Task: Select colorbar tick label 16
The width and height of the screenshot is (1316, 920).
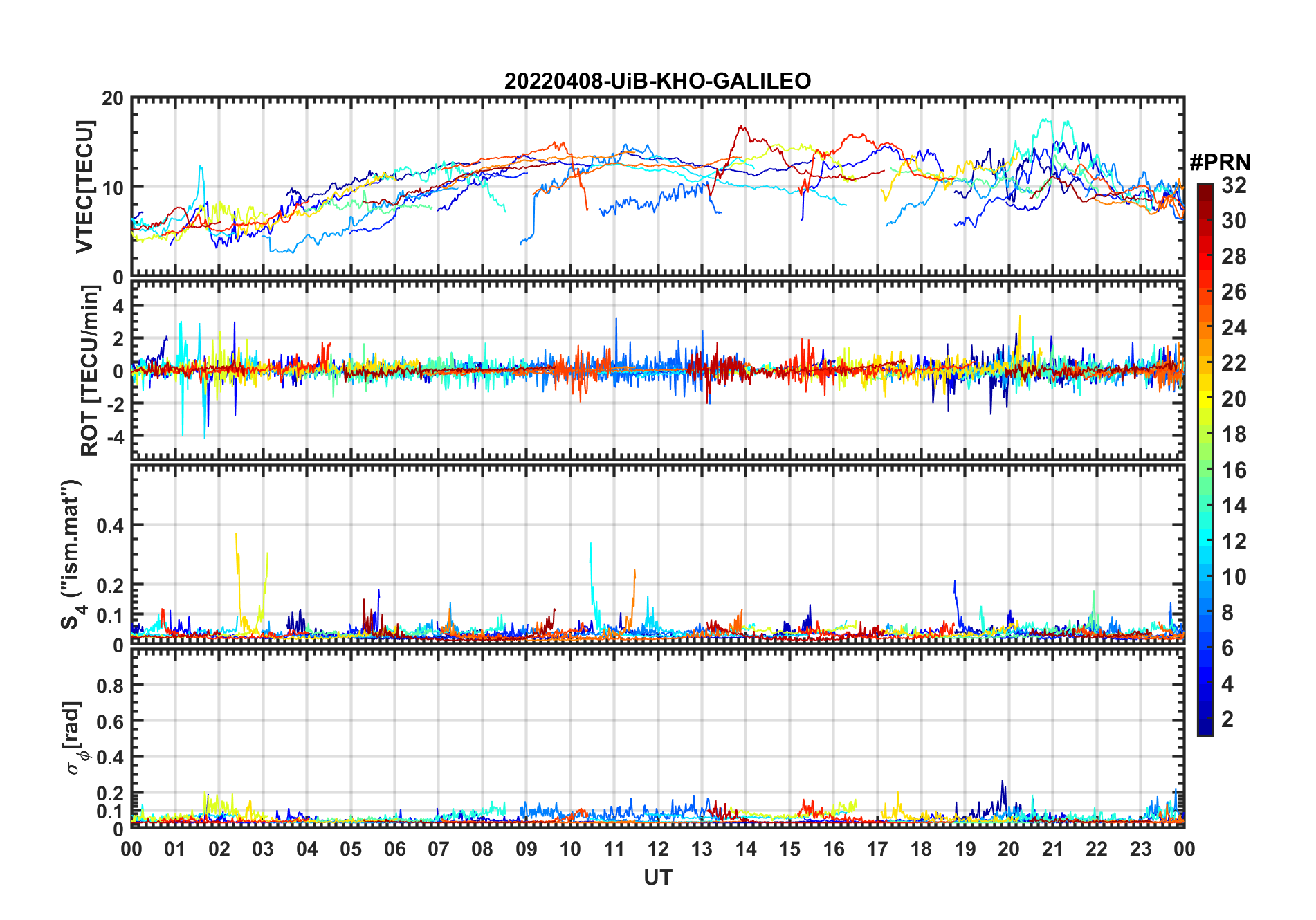Action: 1234,470
